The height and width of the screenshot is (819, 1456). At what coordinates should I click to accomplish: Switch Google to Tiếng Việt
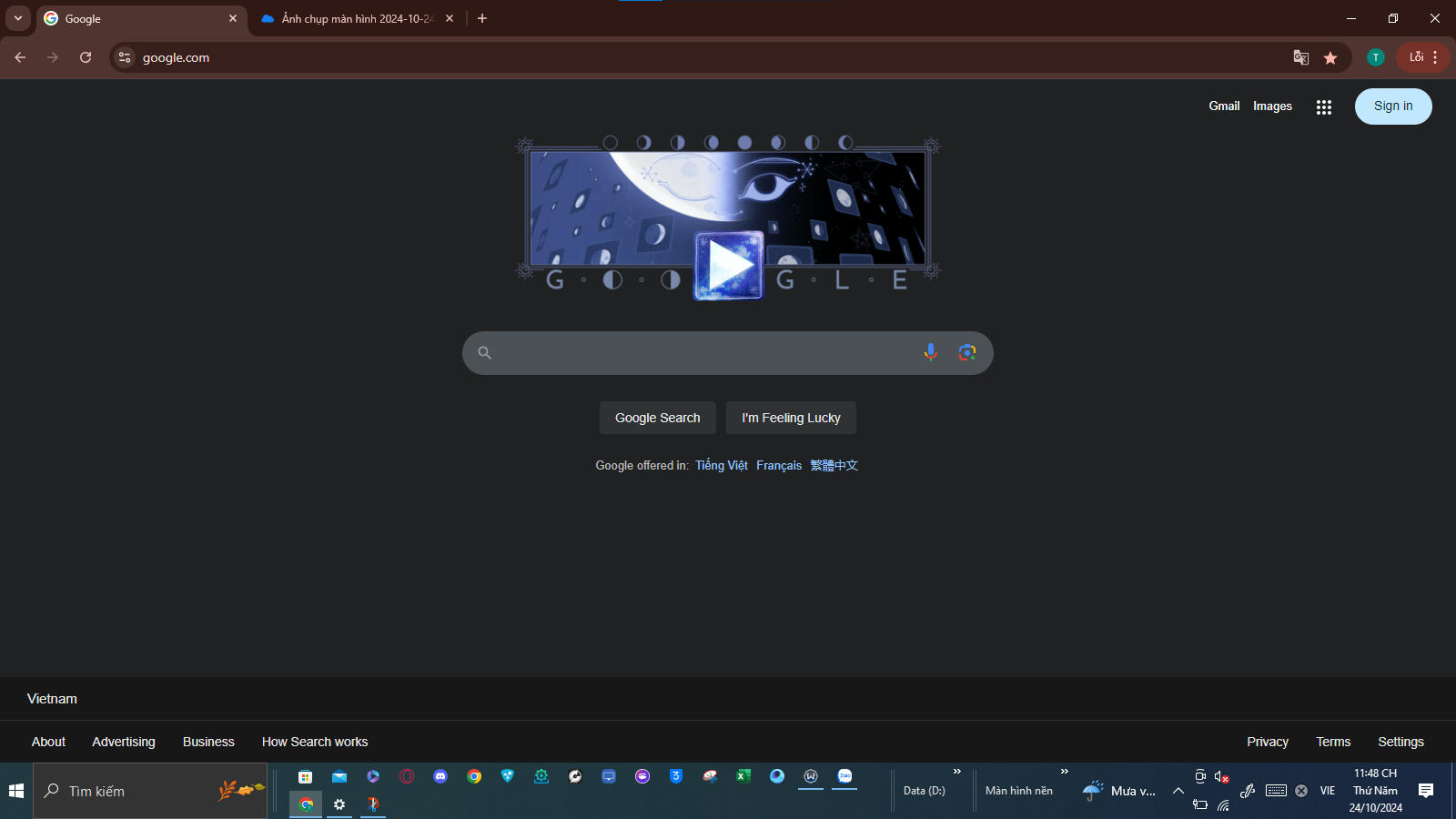722,465
